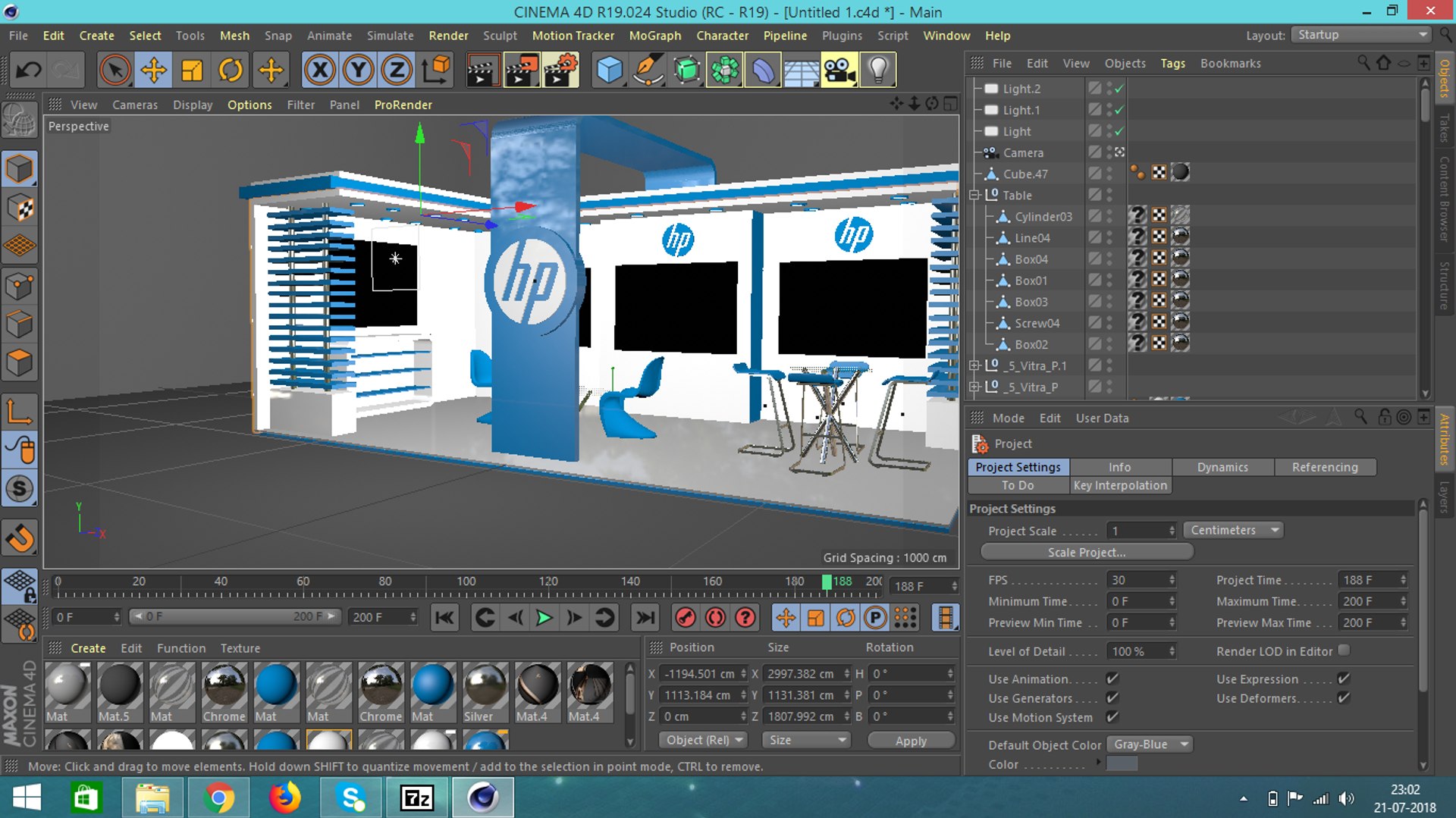The image size is (1456, 818).
Task: Toggle Use Deformers checkbox
Action: pyautogui.click(x=1344, y=697)
